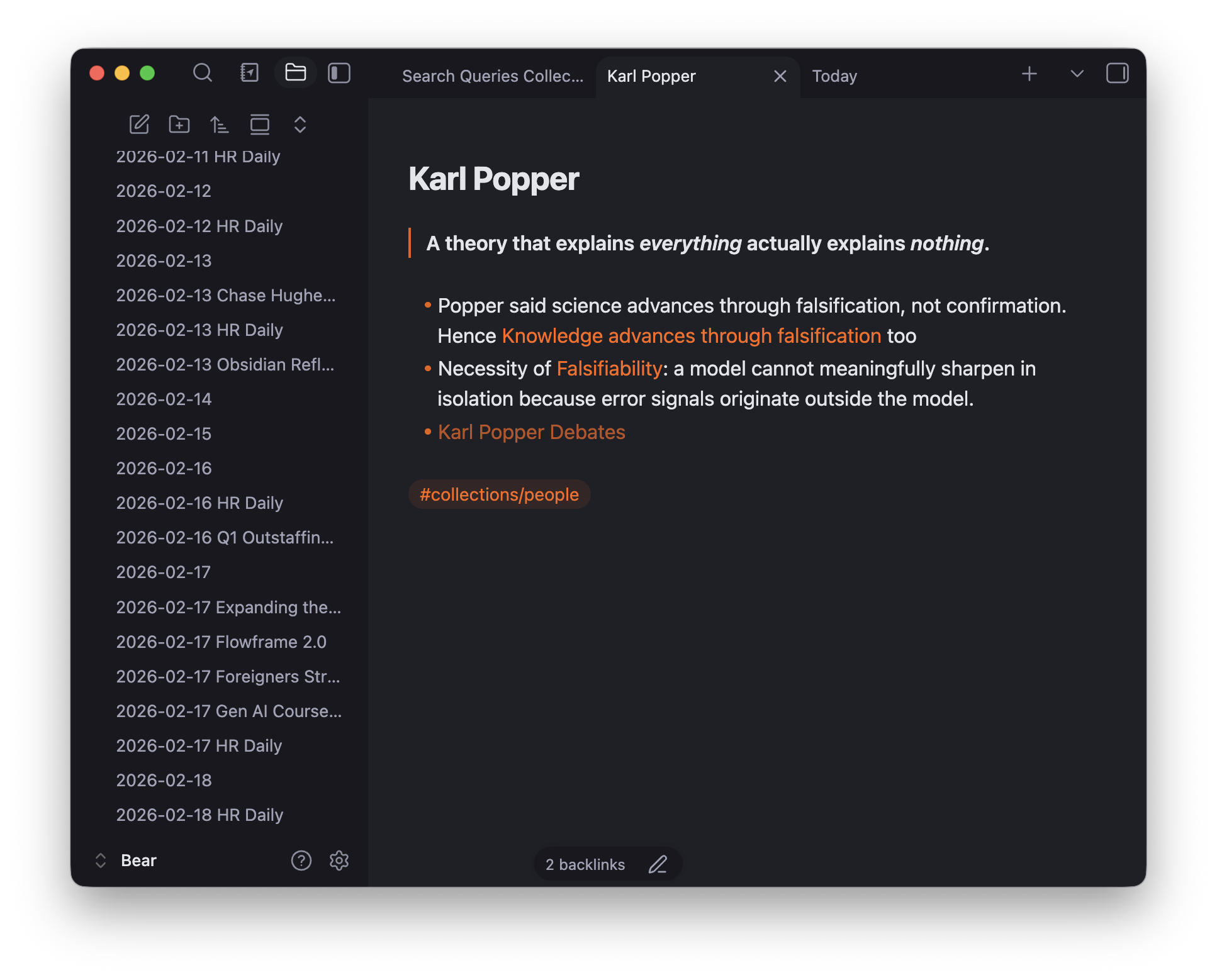Click the blockquote about a theory explaining everything
Image resolution: width=1217 pixels, height=980 pixels.
(708, 243)
